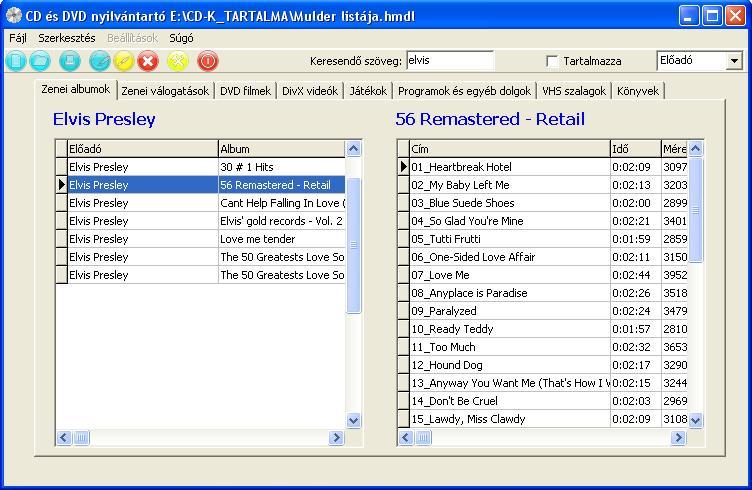Switch to the Játékok tab
This screenshot has width=752, height=490.
368,91
